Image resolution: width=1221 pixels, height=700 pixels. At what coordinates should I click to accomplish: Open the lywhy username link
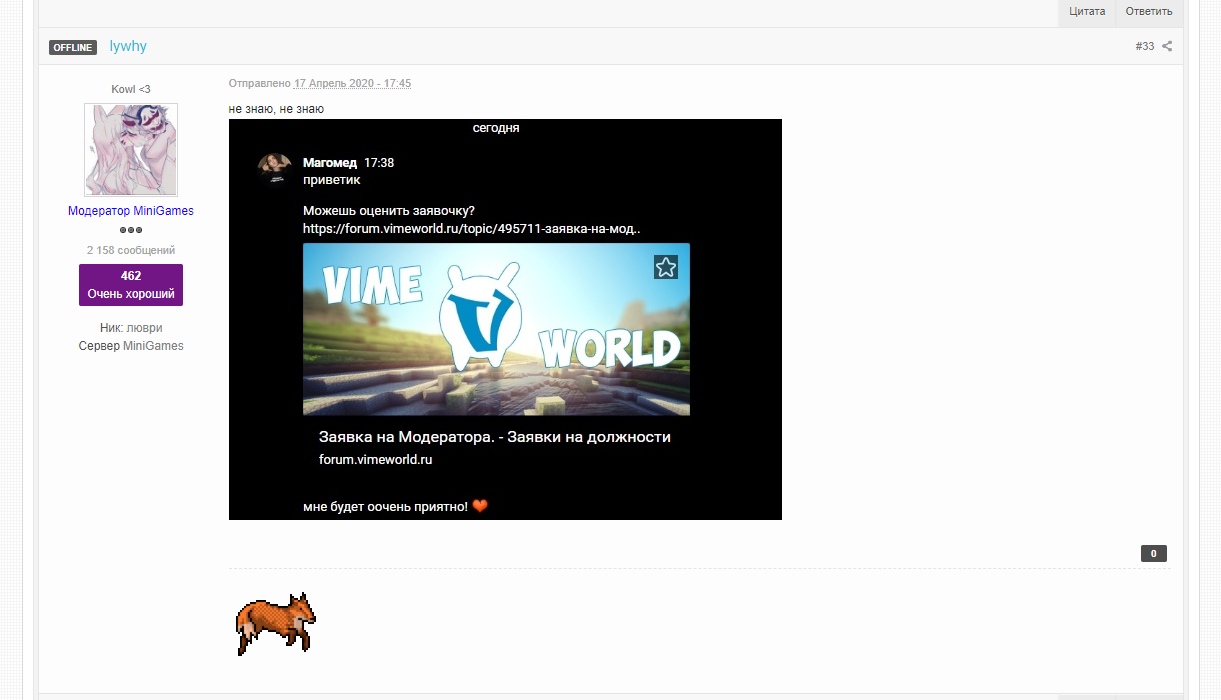[x=128, y=46]
